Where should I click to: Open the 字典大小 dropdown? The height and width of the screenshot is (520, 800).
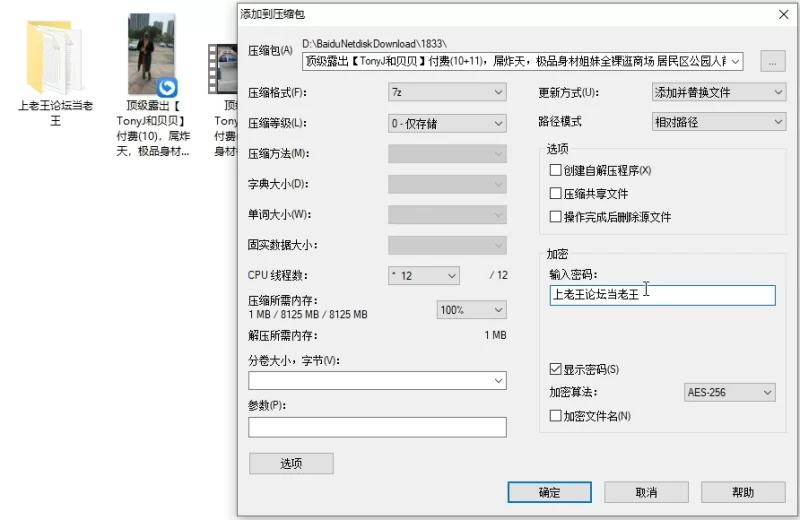[x=447, y=184]
